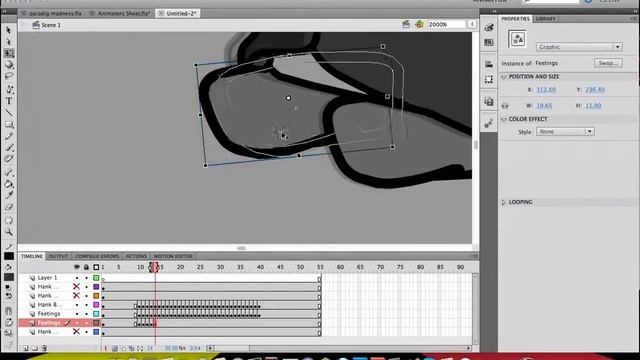The image size is (640, 360).
Task: Select the Bone tool
Action: (9, 173)
